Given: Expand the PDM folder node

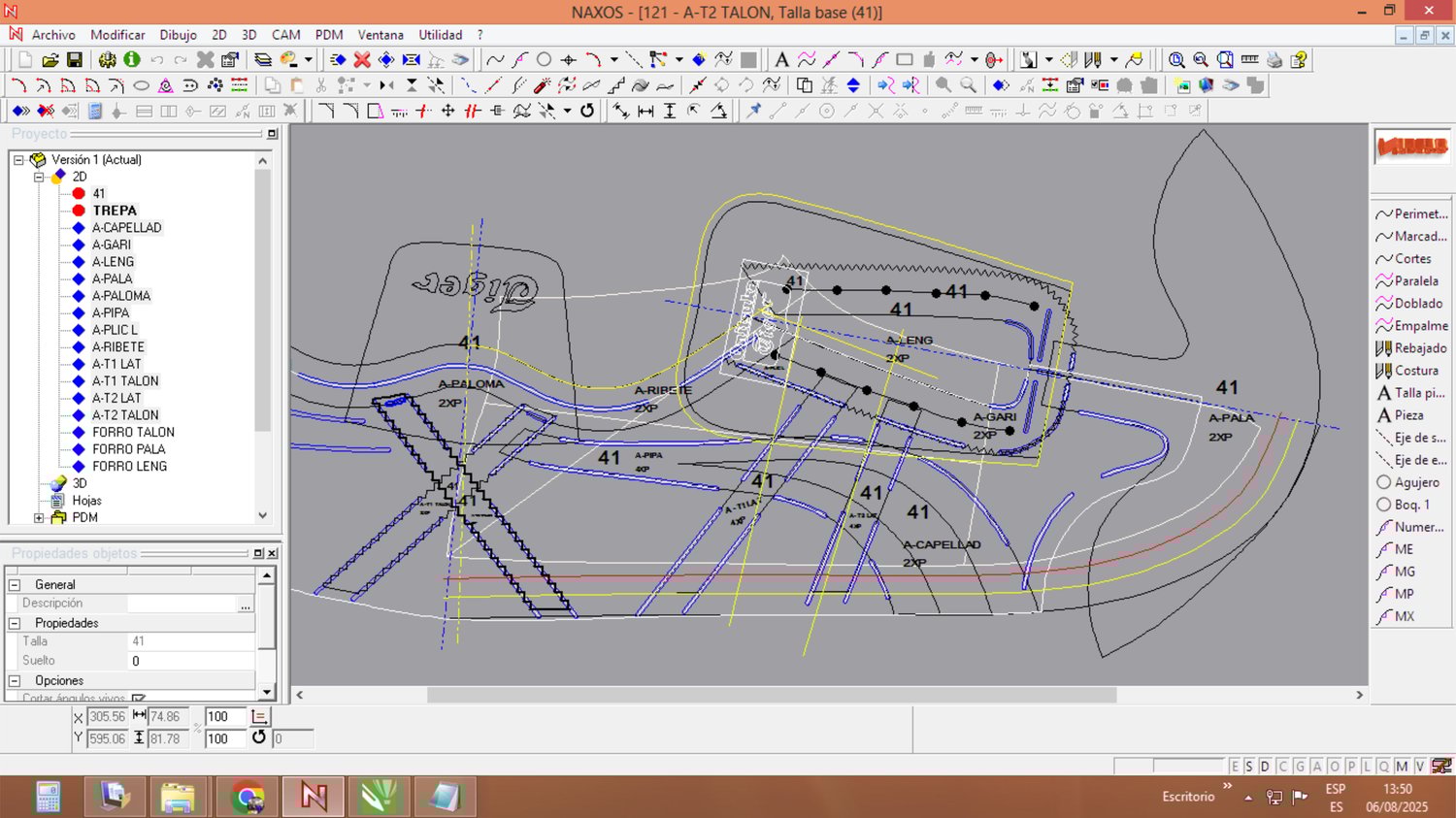Looking at the screenshot, I should [39, 518].
